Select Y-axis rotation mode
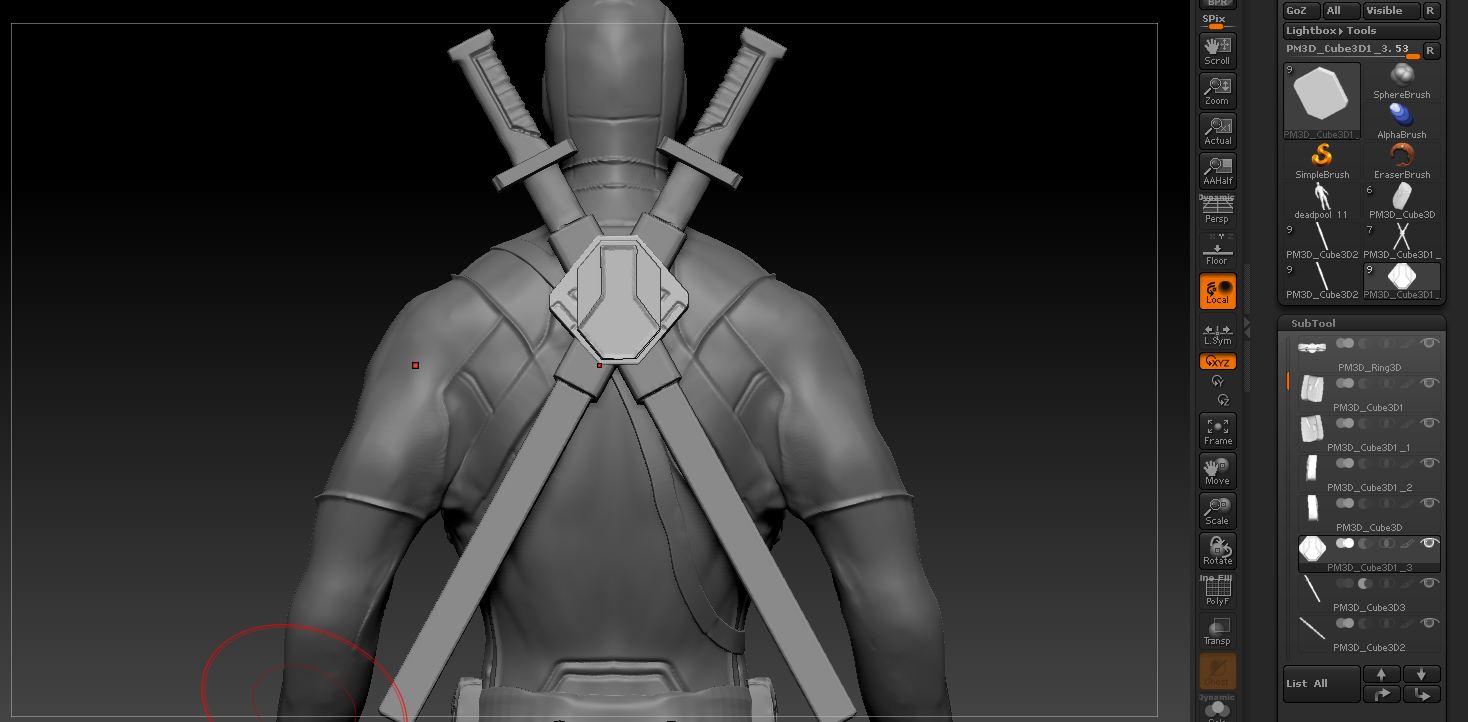This screenshot has height=722, width=1468. 1218,381
